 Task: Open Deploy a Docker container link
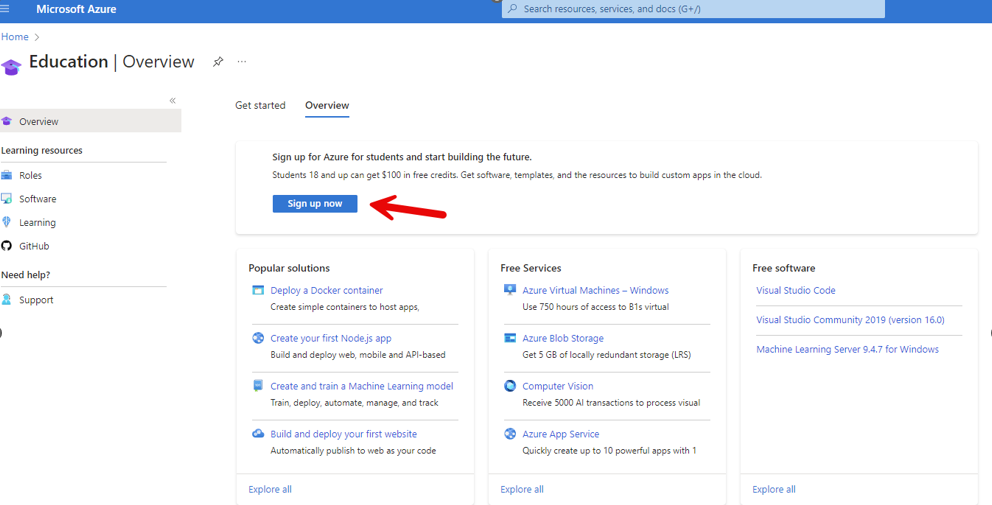coord(326,290)
